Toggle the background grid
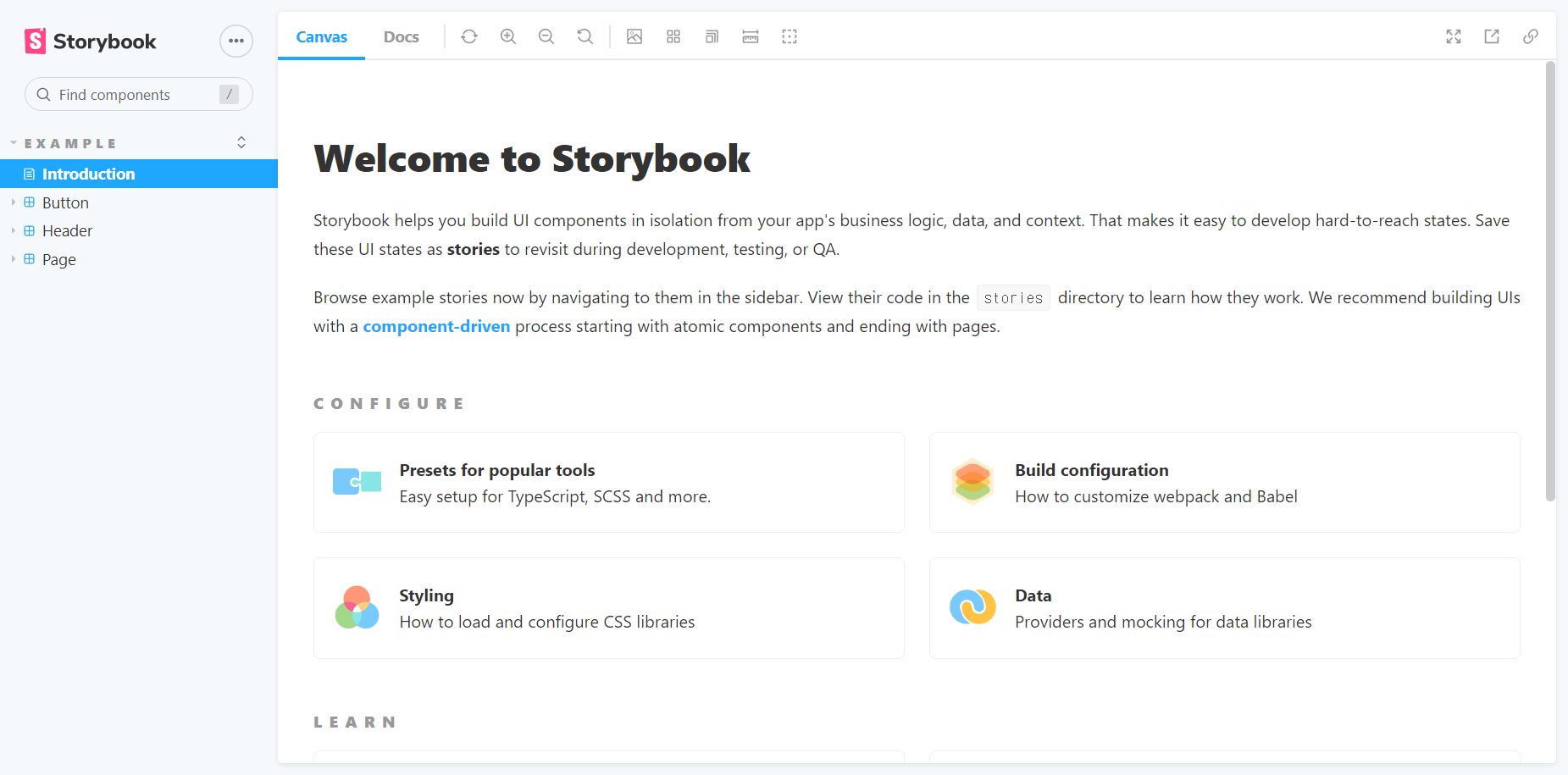 (673, 36)
